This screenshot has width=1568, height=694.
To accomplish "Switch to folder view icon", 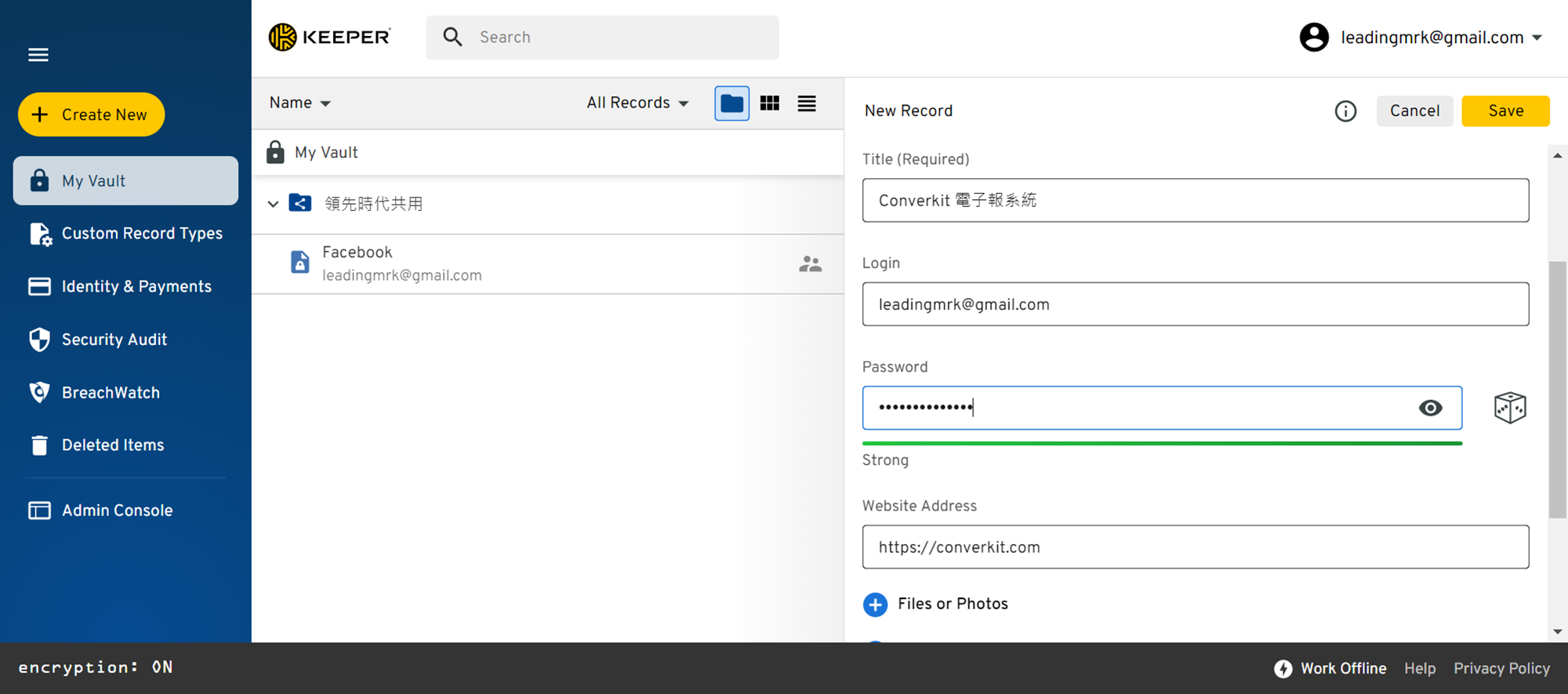I will [x=731, y=104].
